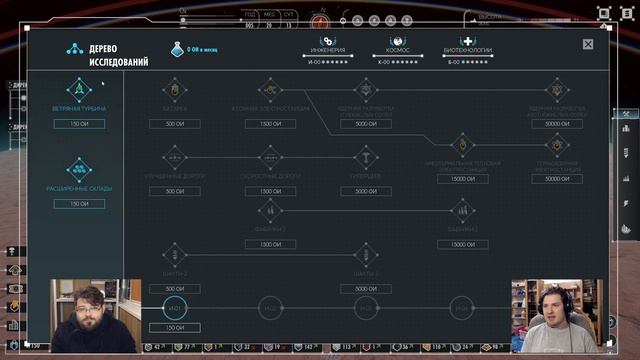Screen dimensions: 640x360
Task: Click the И-04 milestone circle
Action: 462,308
